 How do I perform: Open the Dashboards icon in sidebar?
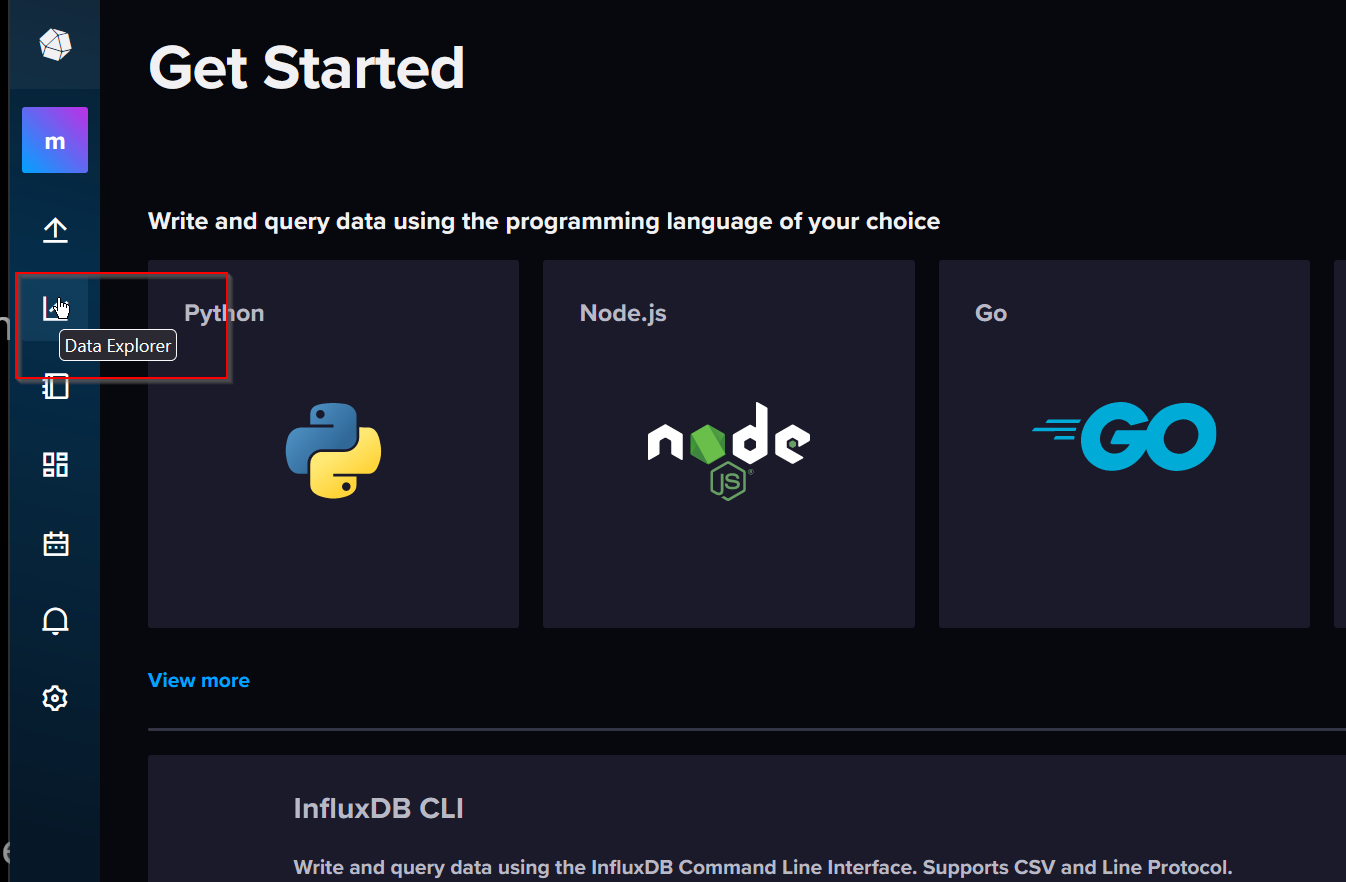[x=55, y=464]
